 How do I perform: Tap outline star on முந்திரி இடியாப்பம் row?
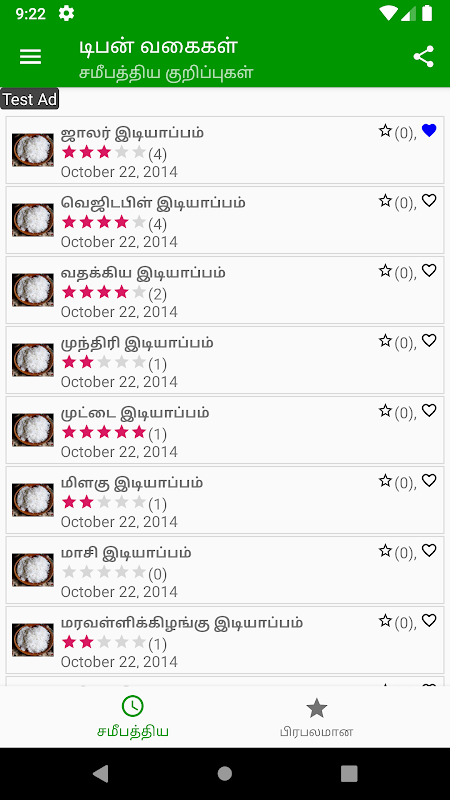click(385, 340)
